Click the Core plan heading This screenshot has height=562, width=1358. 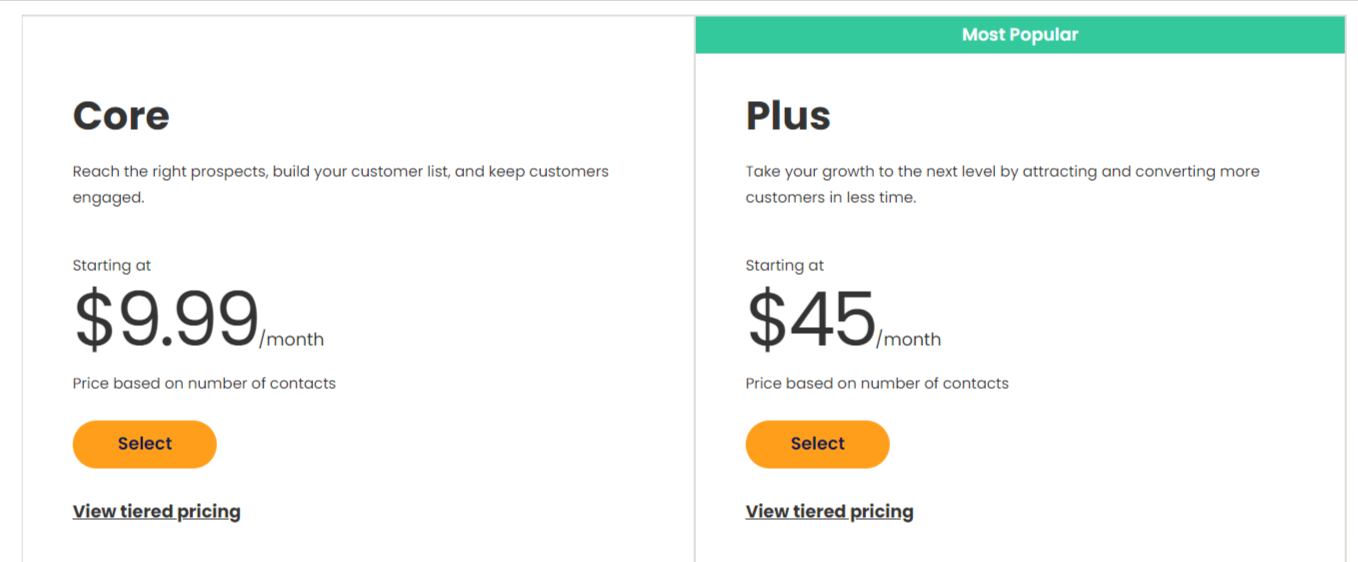tap(121, 116)
